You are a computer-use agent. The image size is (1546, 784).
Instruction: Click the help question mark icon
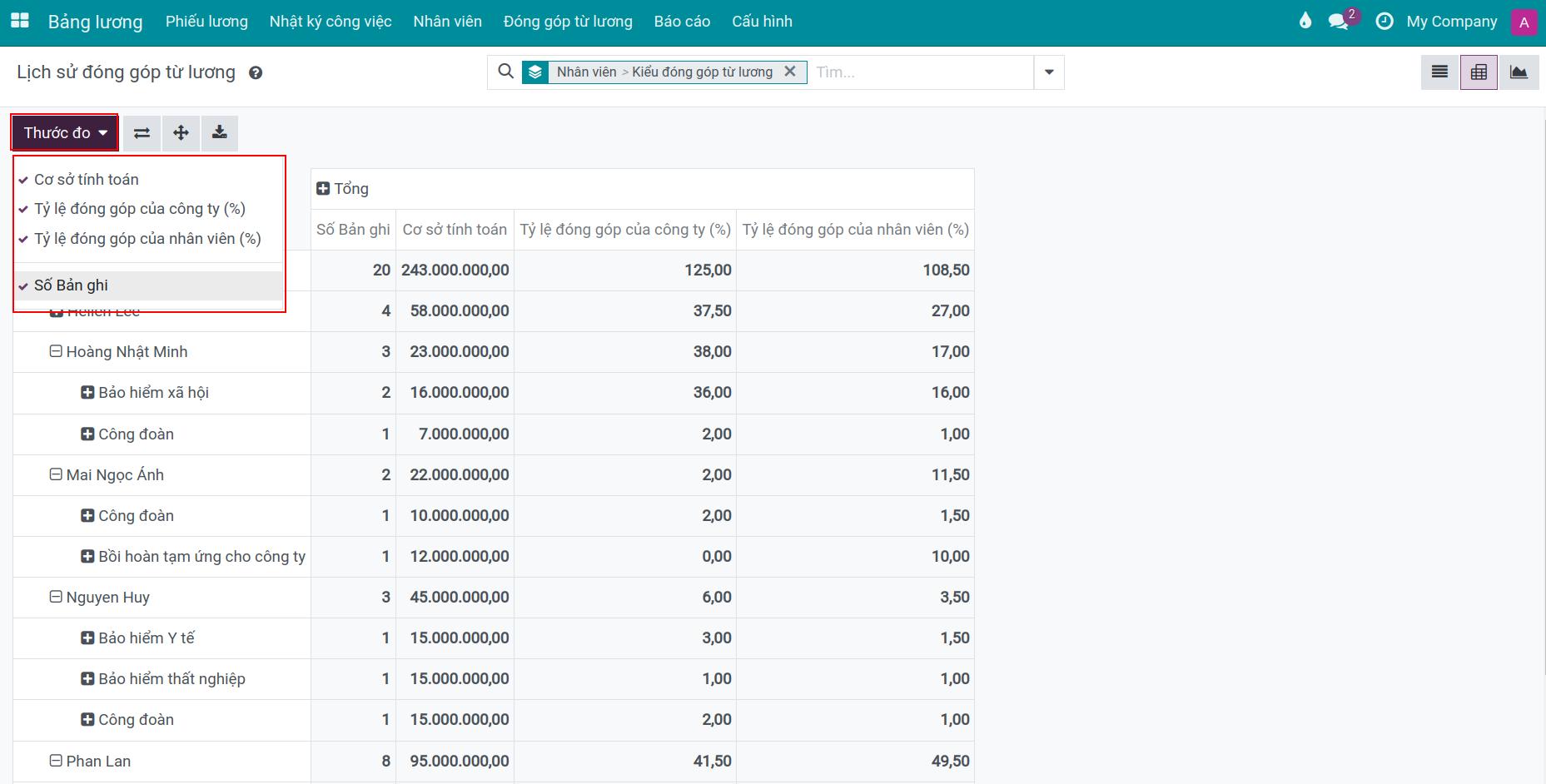[256, 73]
